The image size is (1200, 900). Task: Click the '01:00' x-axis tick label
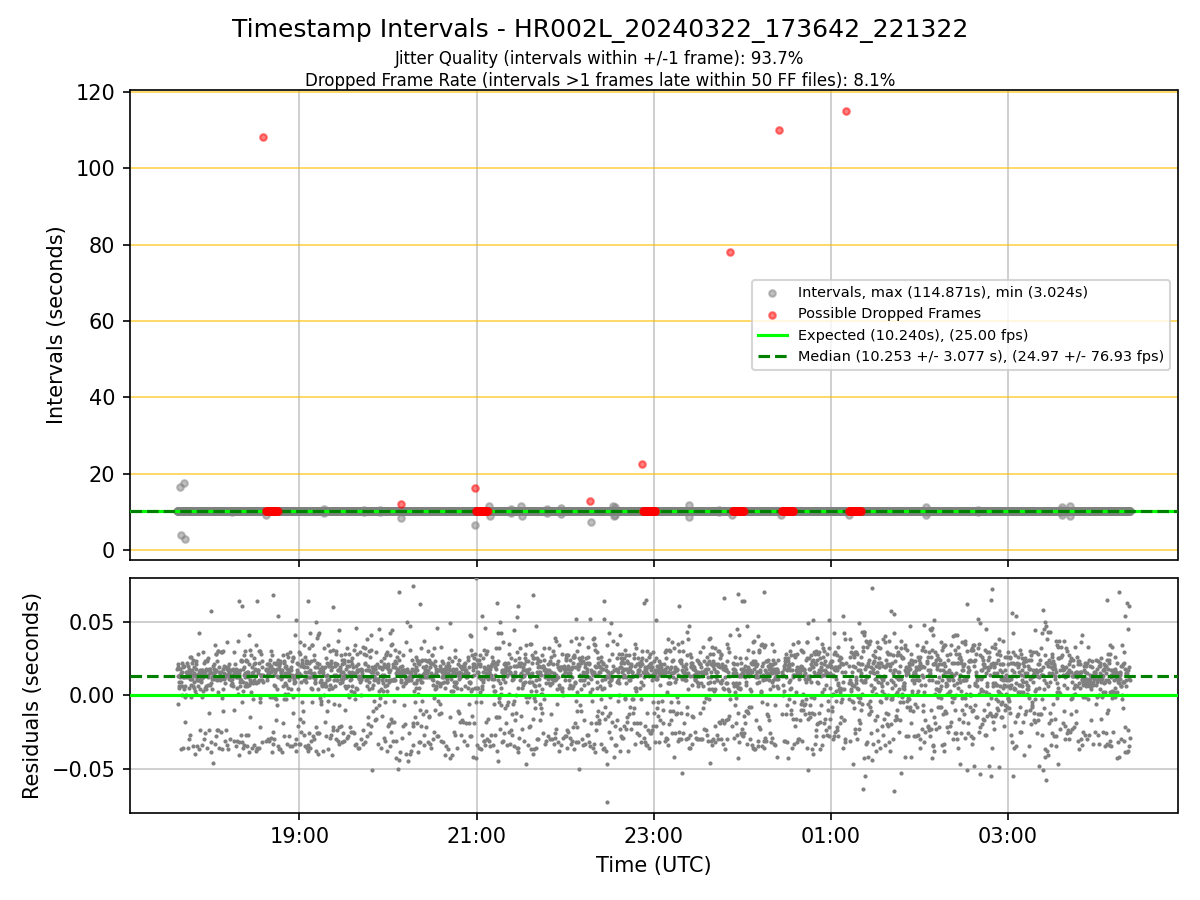pos(830,835)
